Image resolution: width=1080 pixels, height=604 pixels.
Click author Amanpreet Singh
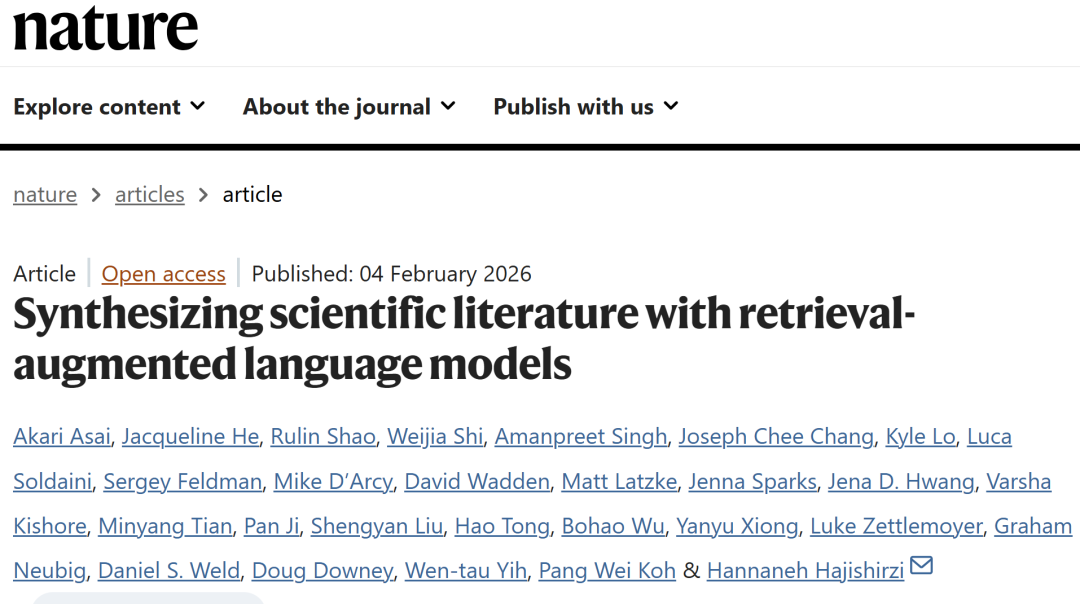(580, 437)
